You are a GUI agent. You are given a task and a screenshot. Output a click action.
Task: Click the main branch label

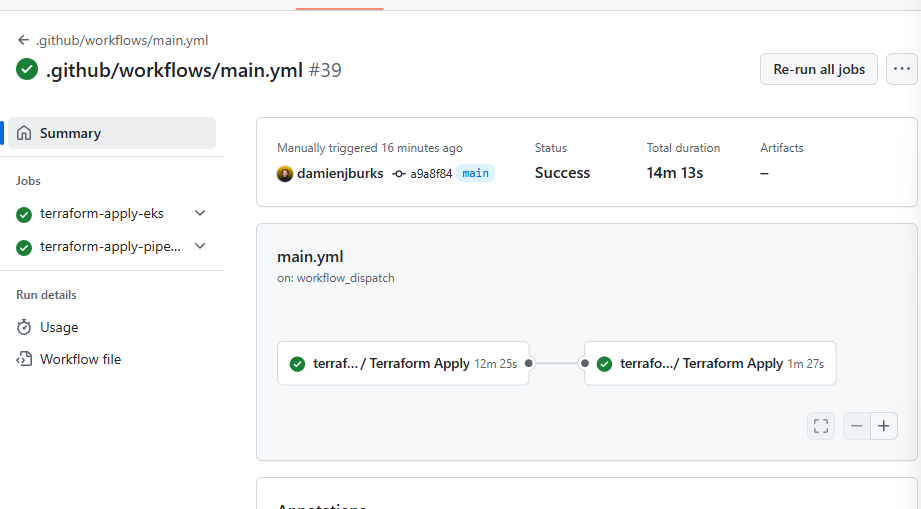pos(475,173)
